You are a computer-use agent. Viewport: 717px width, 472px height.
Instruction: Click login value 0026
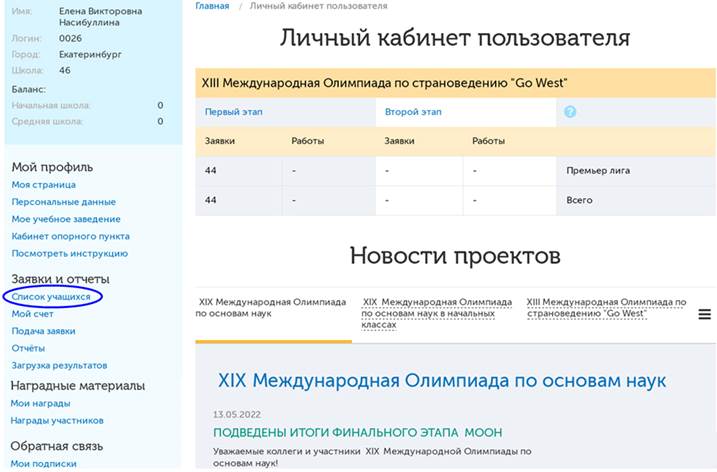[70, 38]
